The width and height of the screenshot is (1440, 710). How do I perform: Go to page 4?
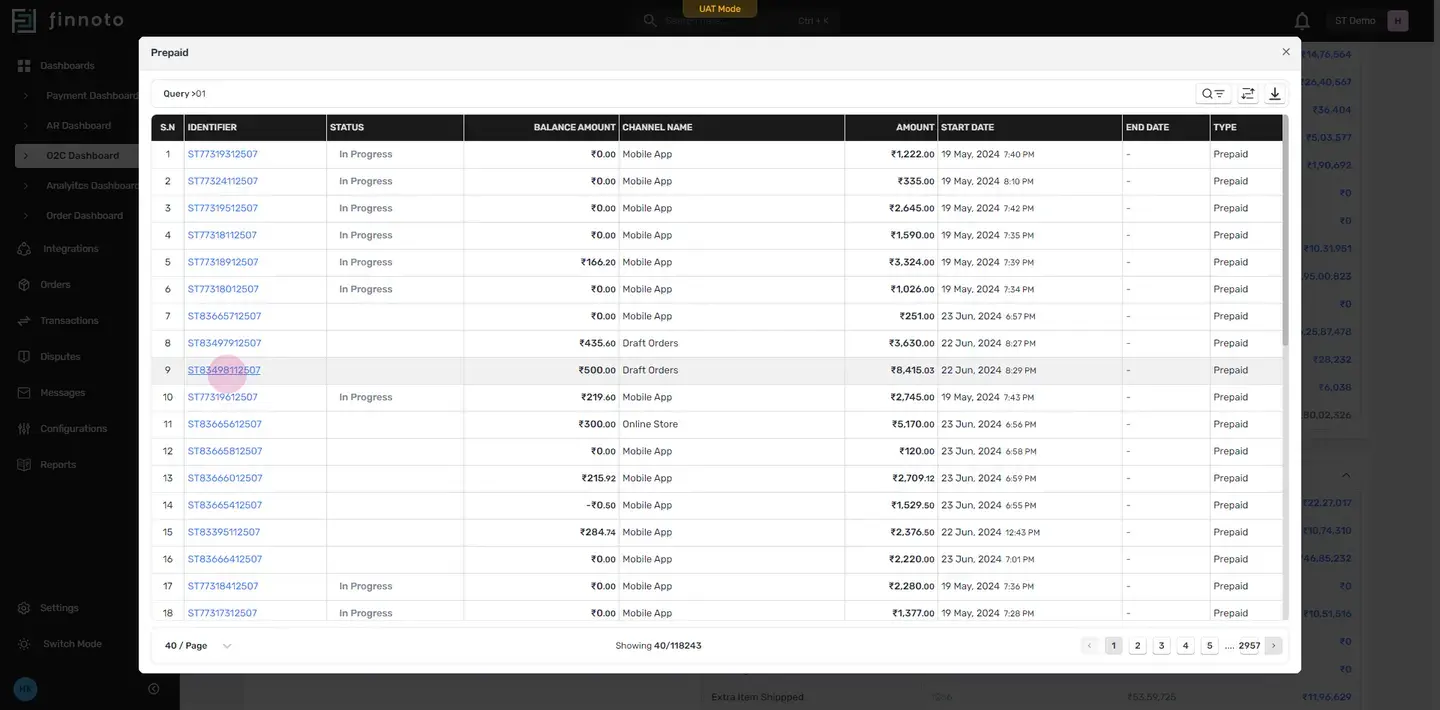pyautogui.click(x=1185, y=646)
